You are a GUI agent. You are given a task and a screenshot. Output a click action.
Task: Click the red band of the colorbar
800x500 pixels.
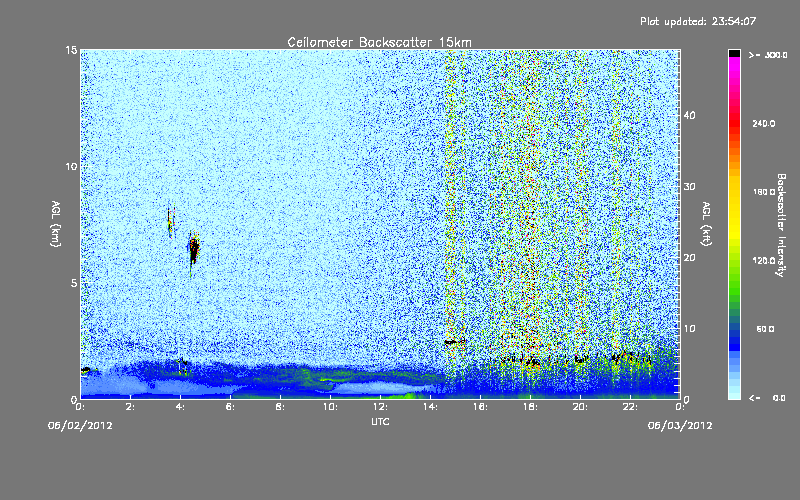coord(734,122)
